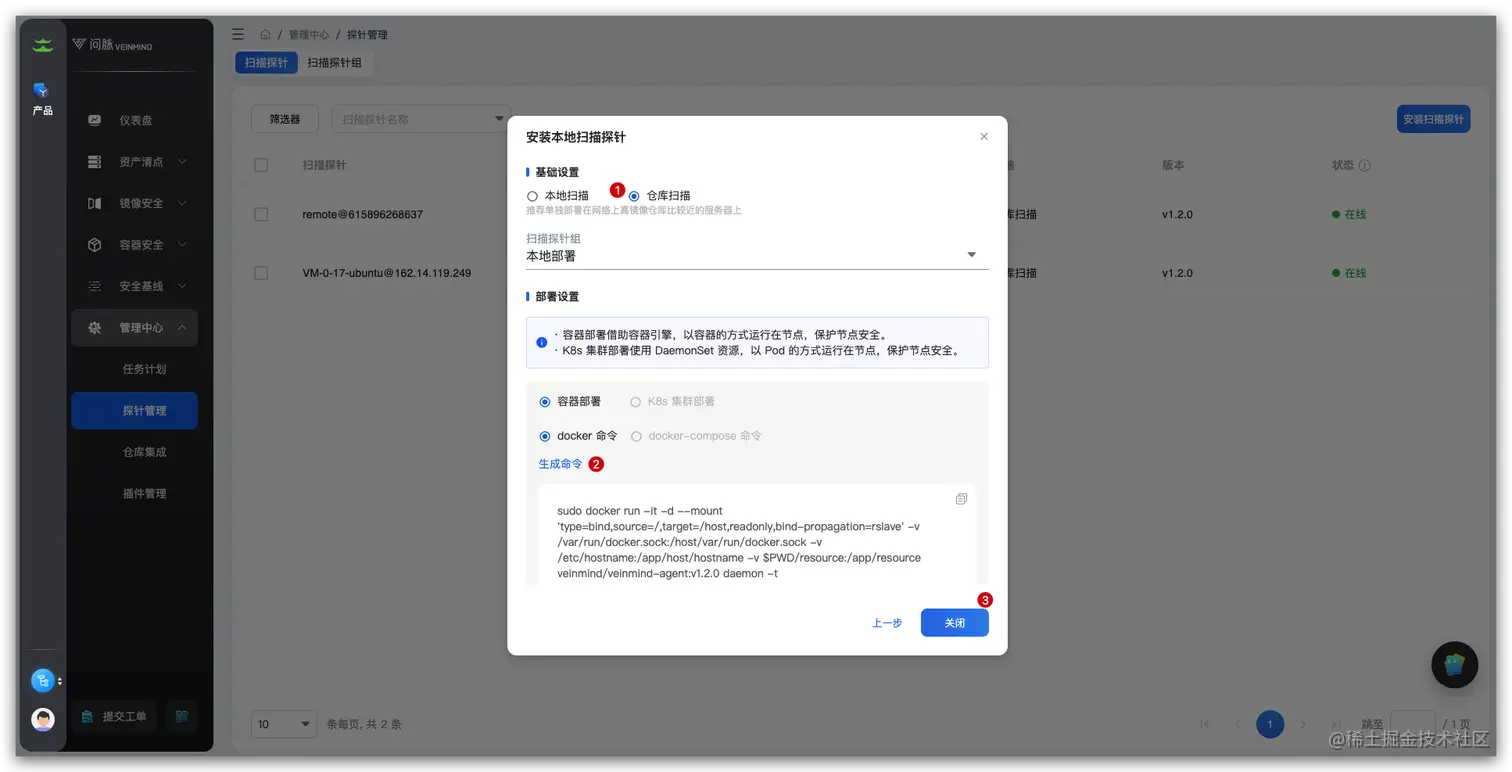Select the docker-compose 命令 radio option

[636, 436]
